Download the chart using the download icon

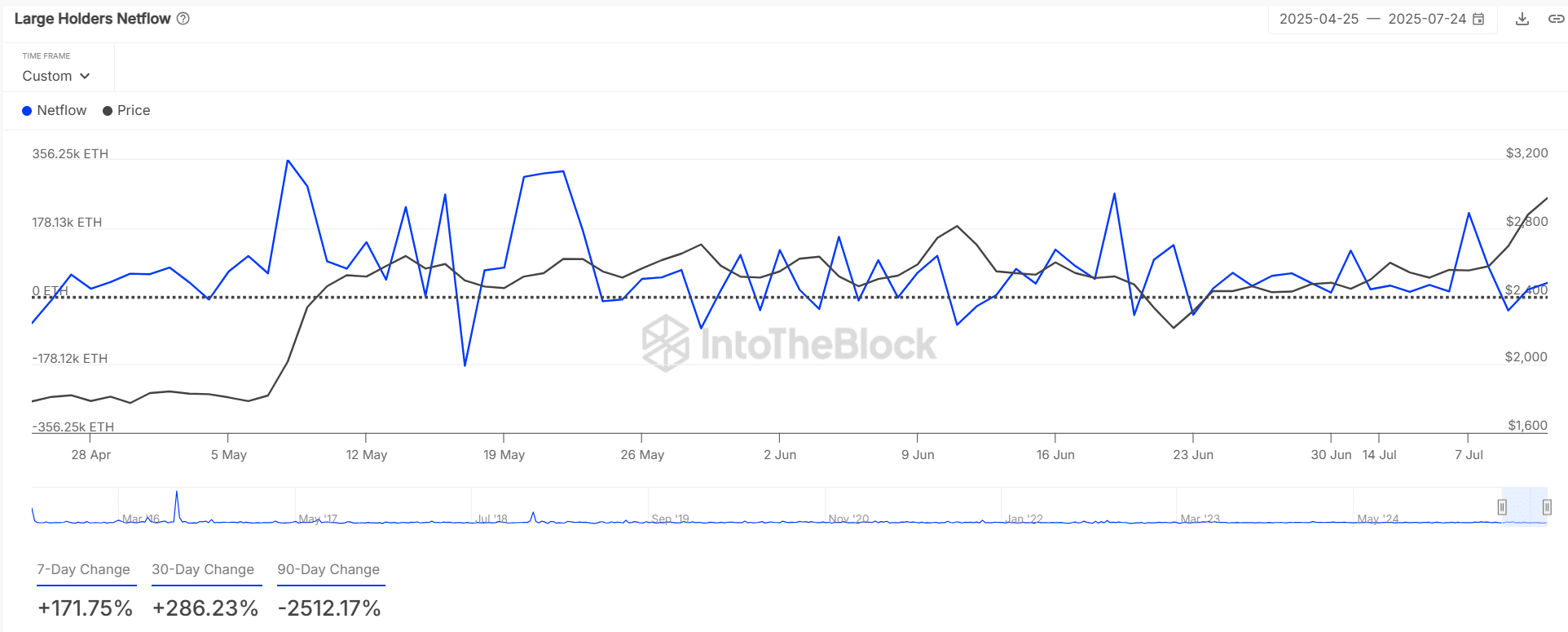point(1522,19)
